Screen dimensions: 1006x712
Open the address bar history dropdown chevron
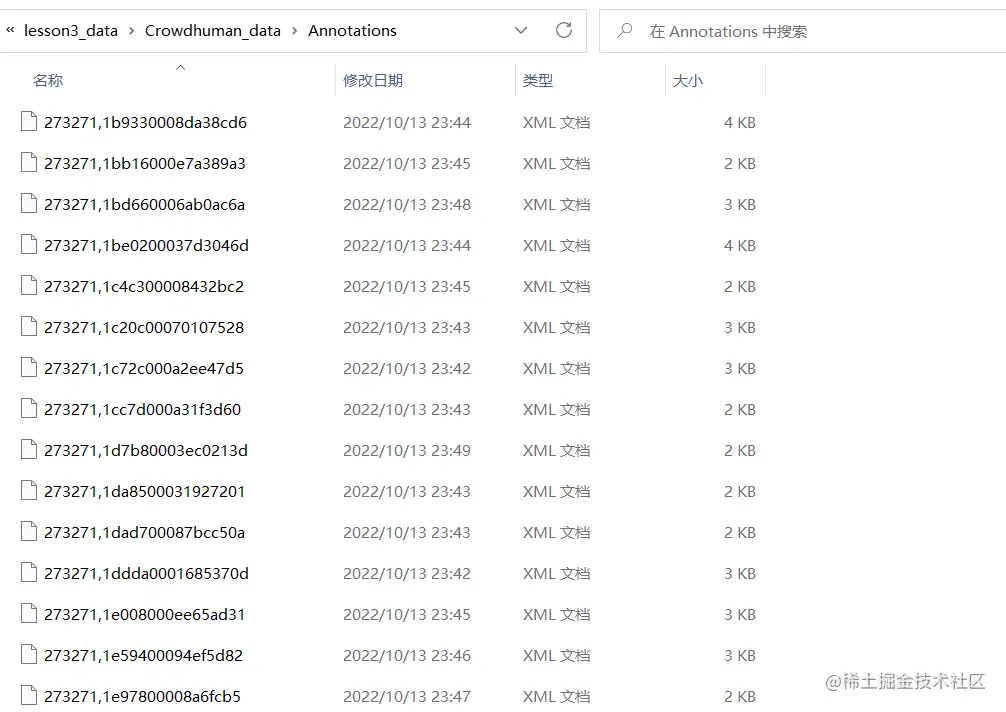(521, 30)
